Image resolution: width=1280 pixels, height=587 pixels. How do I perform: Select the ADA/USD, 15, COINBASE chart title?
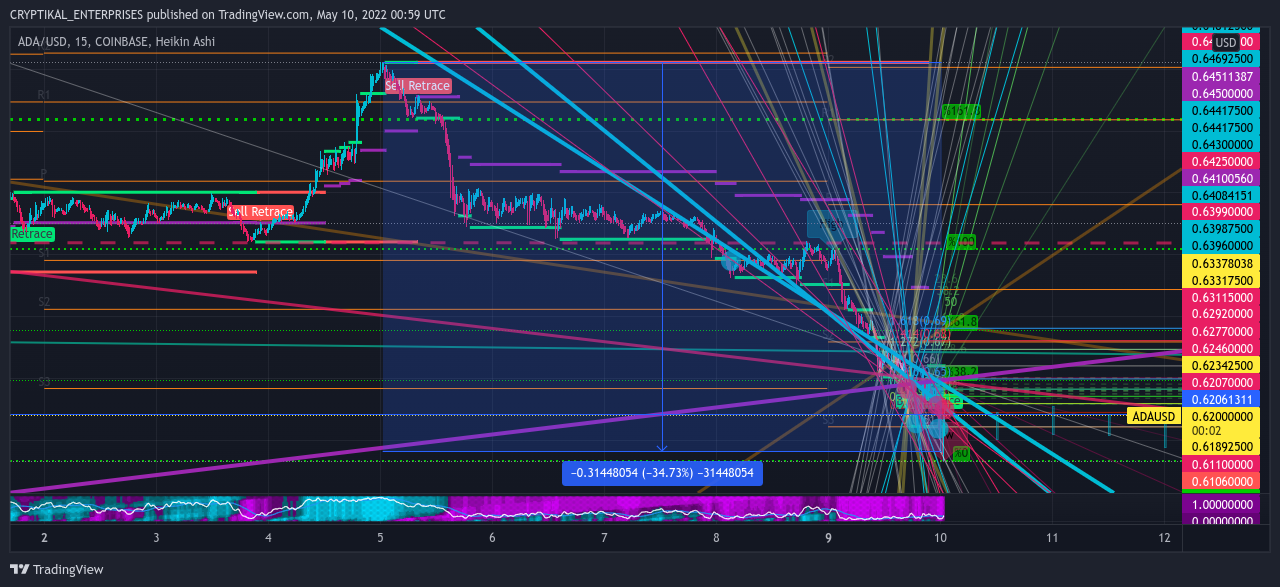click(x=117, y=42)
